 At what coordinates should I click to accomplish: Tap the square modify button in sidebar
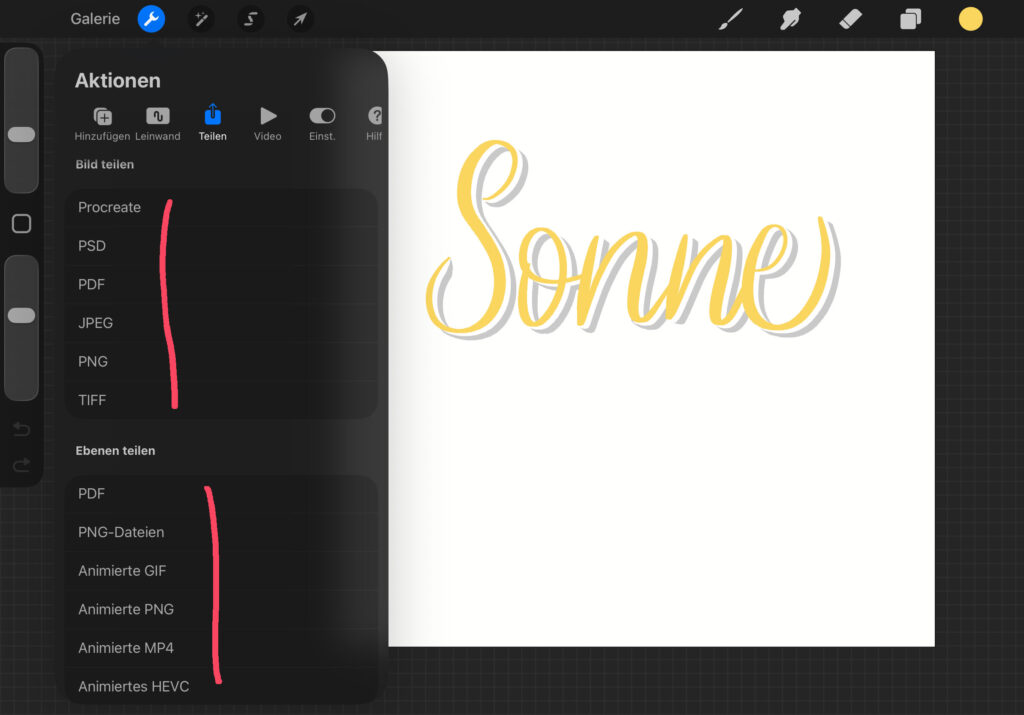22,224
